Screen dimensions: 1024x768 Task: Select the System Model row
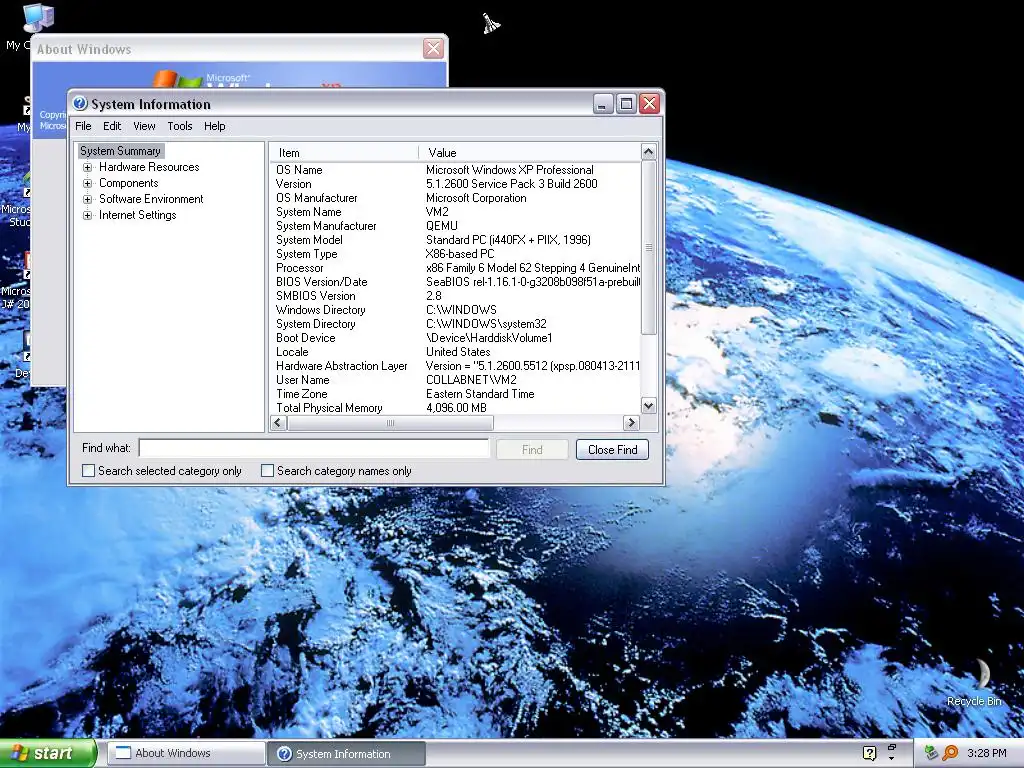tap(455, 240)
